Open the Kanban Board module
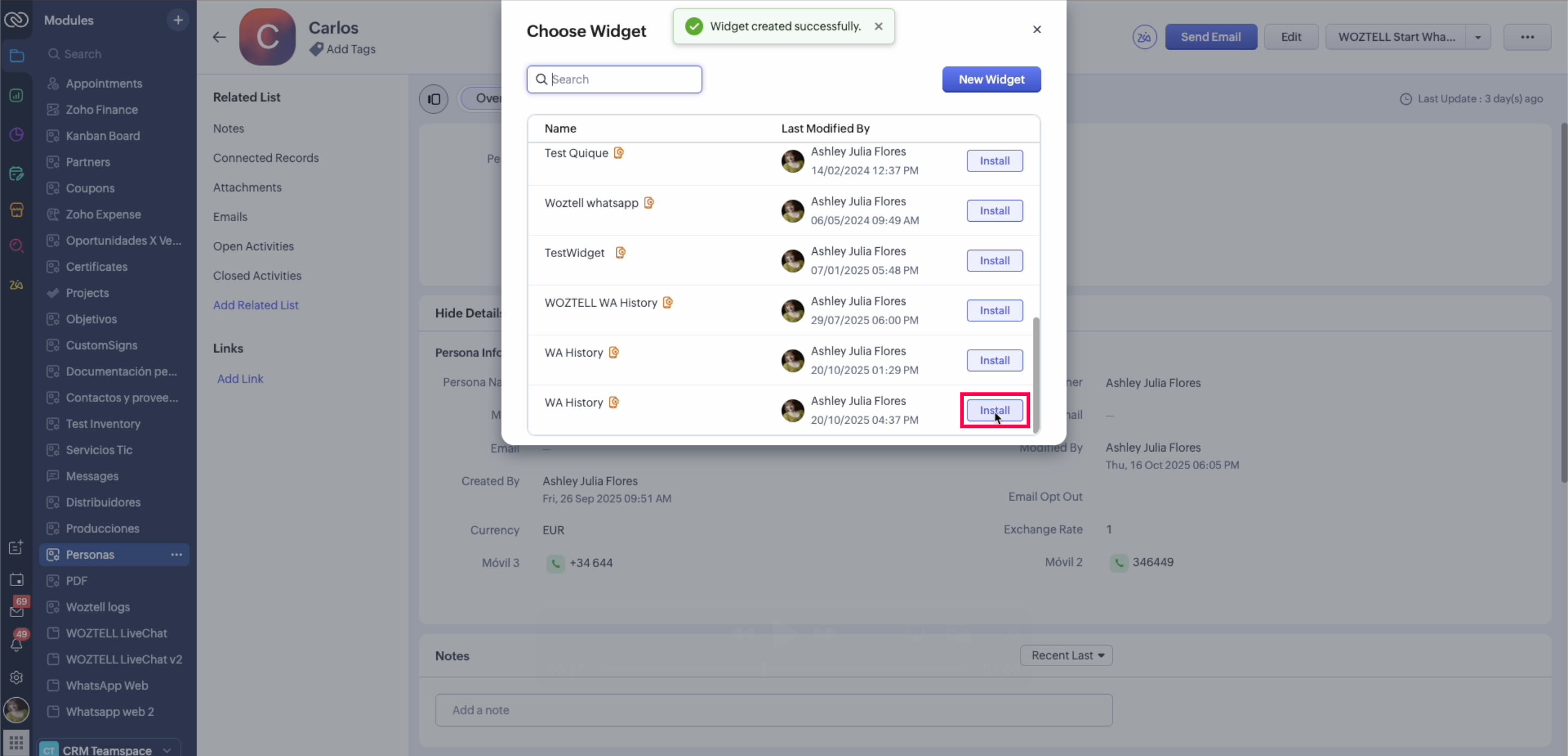This screenshot has width=1568, height=756. click(x=102, y=136)
